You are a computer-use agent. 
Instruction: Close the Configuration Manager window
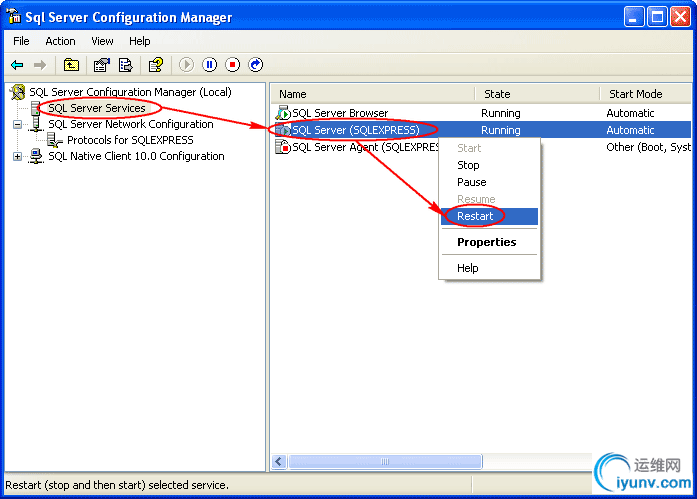(681, 17)
